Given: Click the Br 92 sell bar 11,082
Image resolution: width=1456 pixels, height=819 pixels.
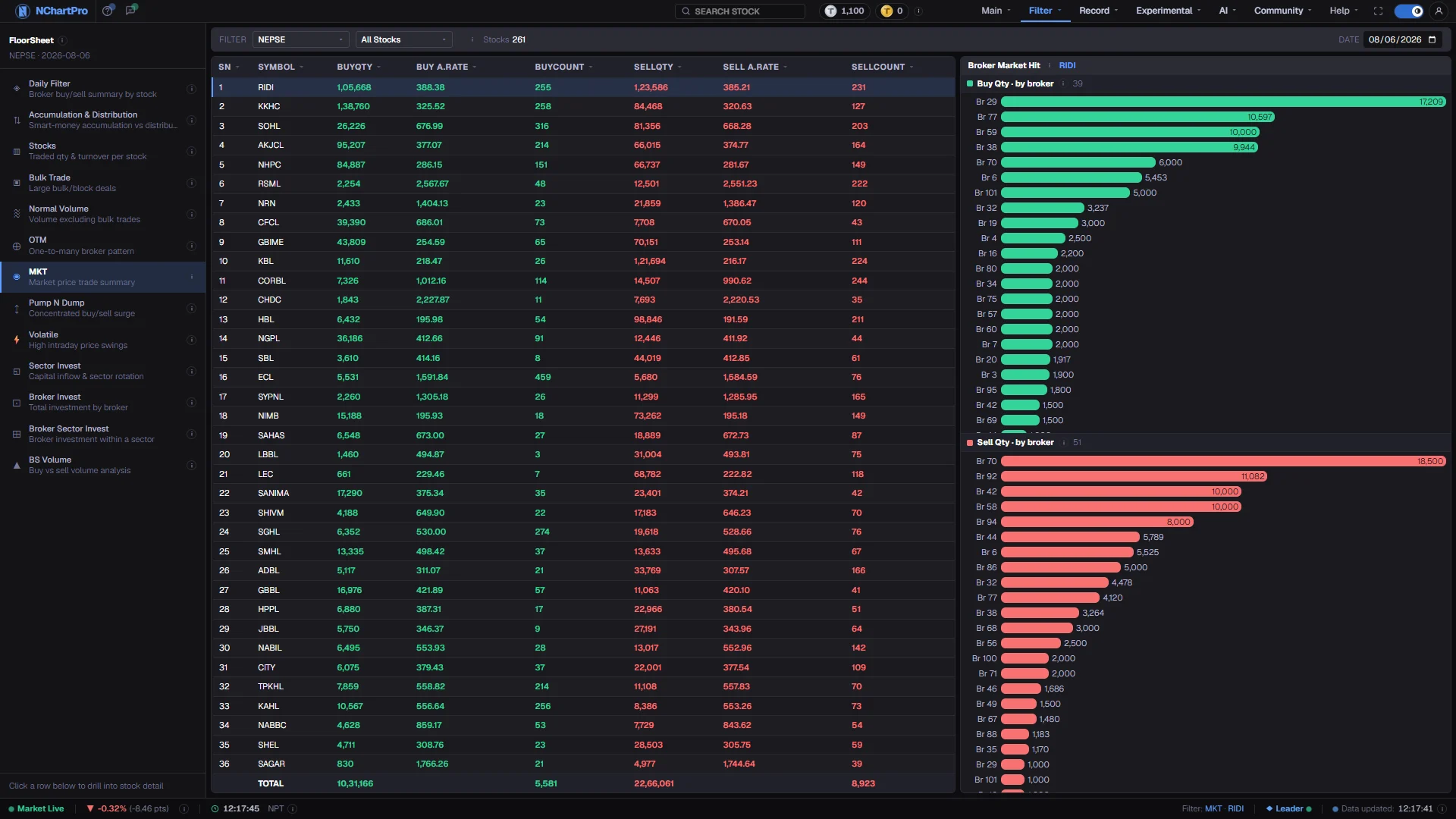Looking at the screenshot, I should pyautogui.click(x=1134, y=476).
